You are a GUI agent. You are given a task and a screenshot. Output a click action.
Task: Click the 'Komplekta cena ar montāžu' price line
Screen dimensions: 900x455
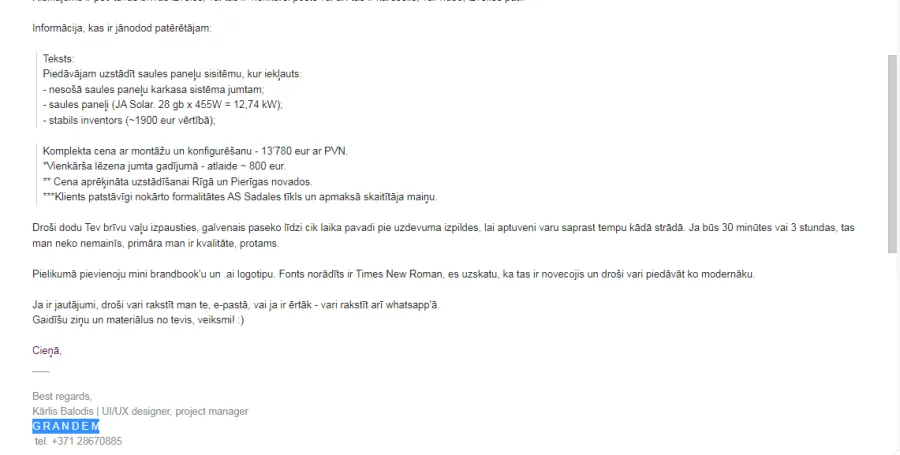coord(195,151)
